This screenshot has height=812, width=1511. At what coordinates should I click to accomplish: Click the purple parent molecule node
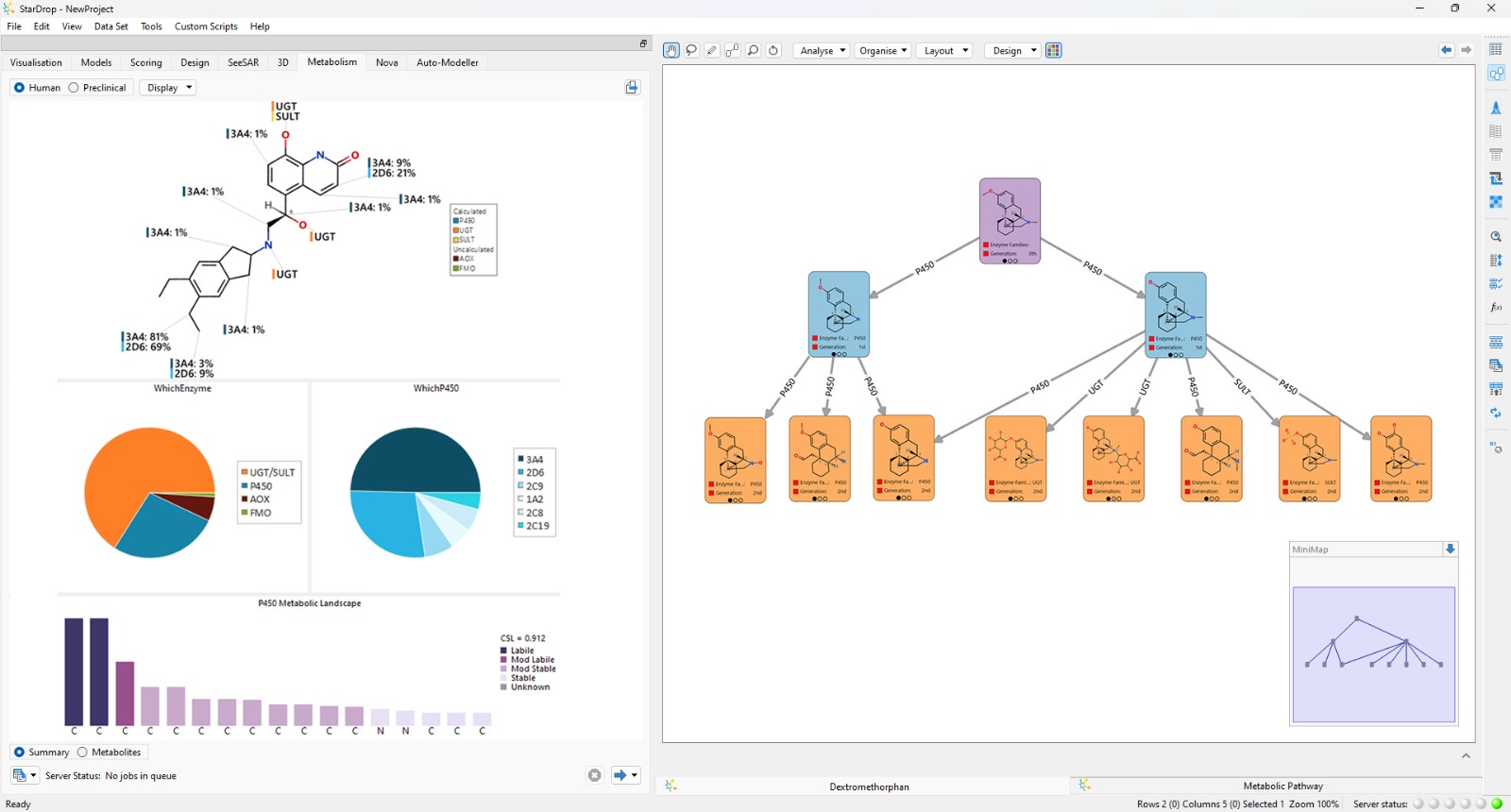coord(1010,221)
